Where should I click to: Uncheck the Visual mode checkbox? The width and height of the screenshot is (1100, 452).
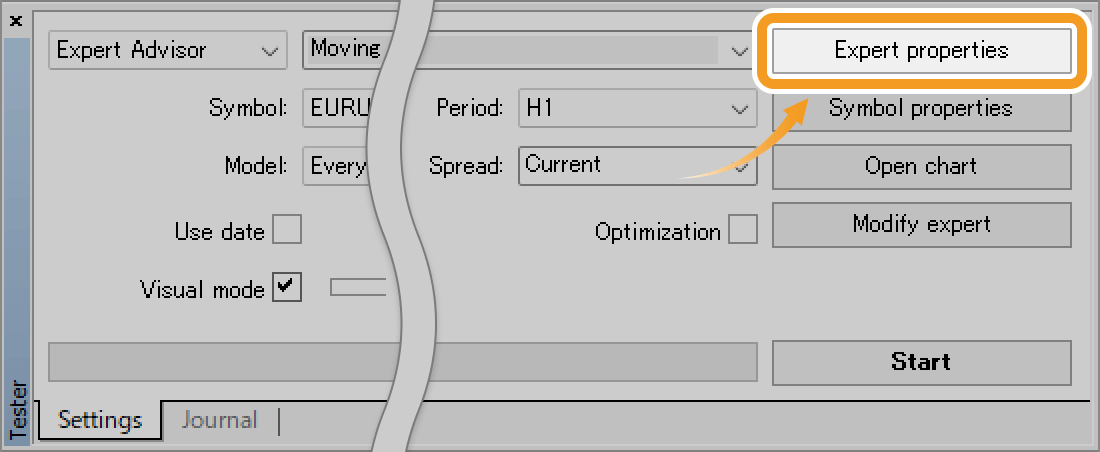[287, 288]
